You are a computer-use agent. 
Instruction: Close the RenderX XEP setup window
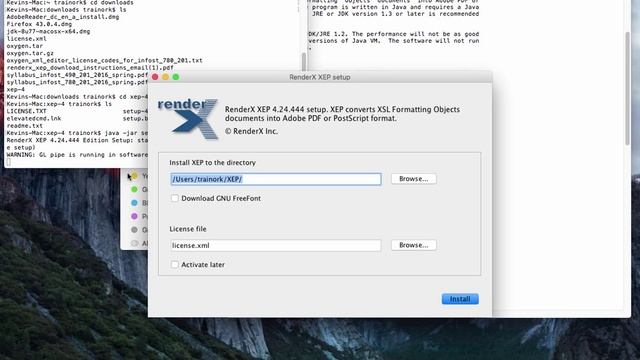coord(155,77)
